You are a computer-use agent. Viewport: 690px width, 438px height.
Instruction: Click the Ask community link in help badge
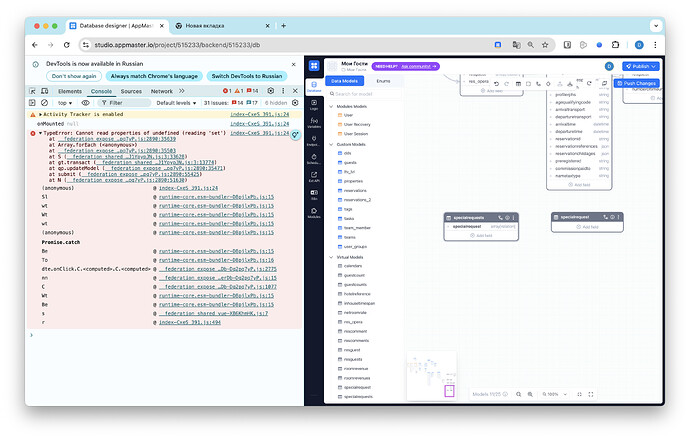[x=416, y=66]
